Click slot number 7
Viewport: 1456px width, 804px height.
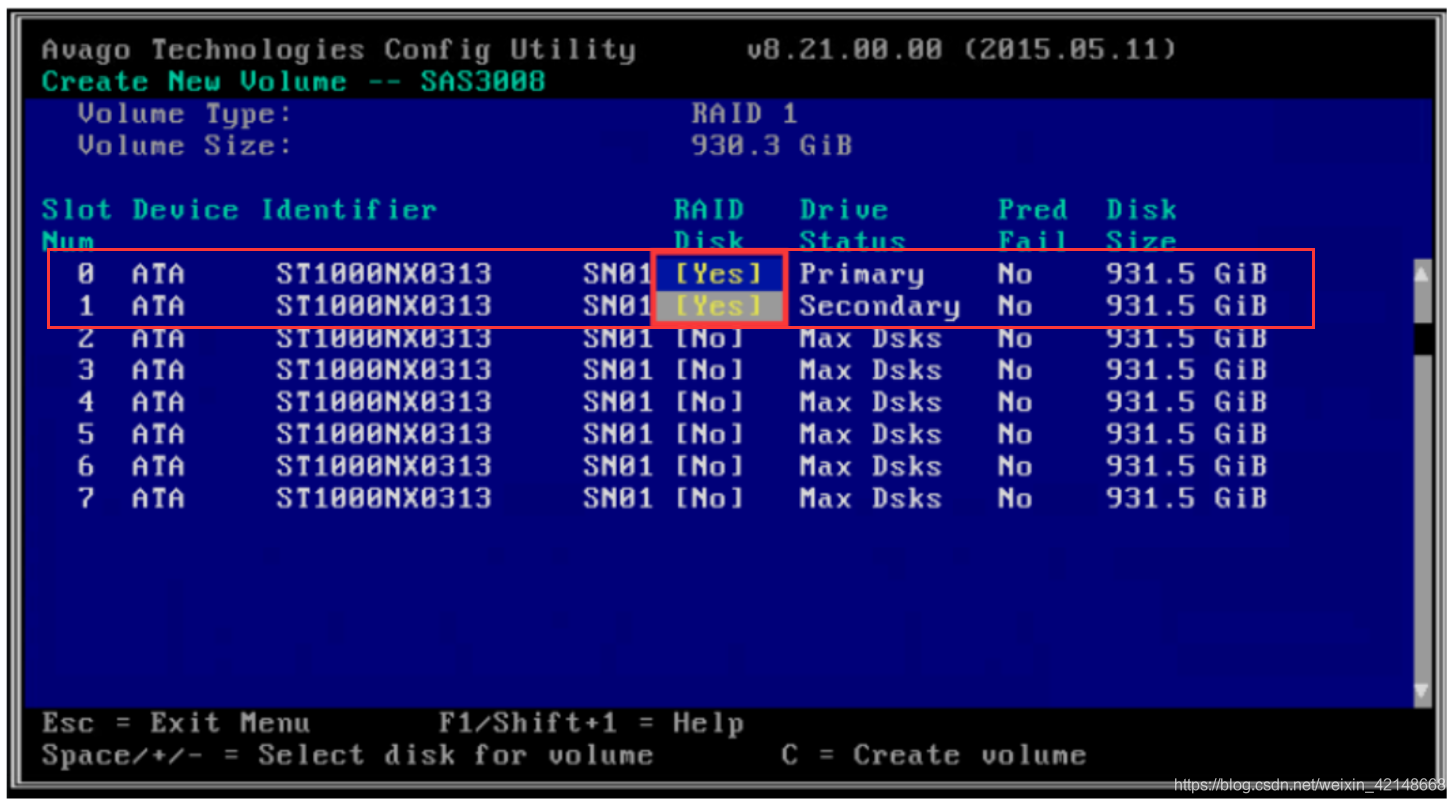86,498
